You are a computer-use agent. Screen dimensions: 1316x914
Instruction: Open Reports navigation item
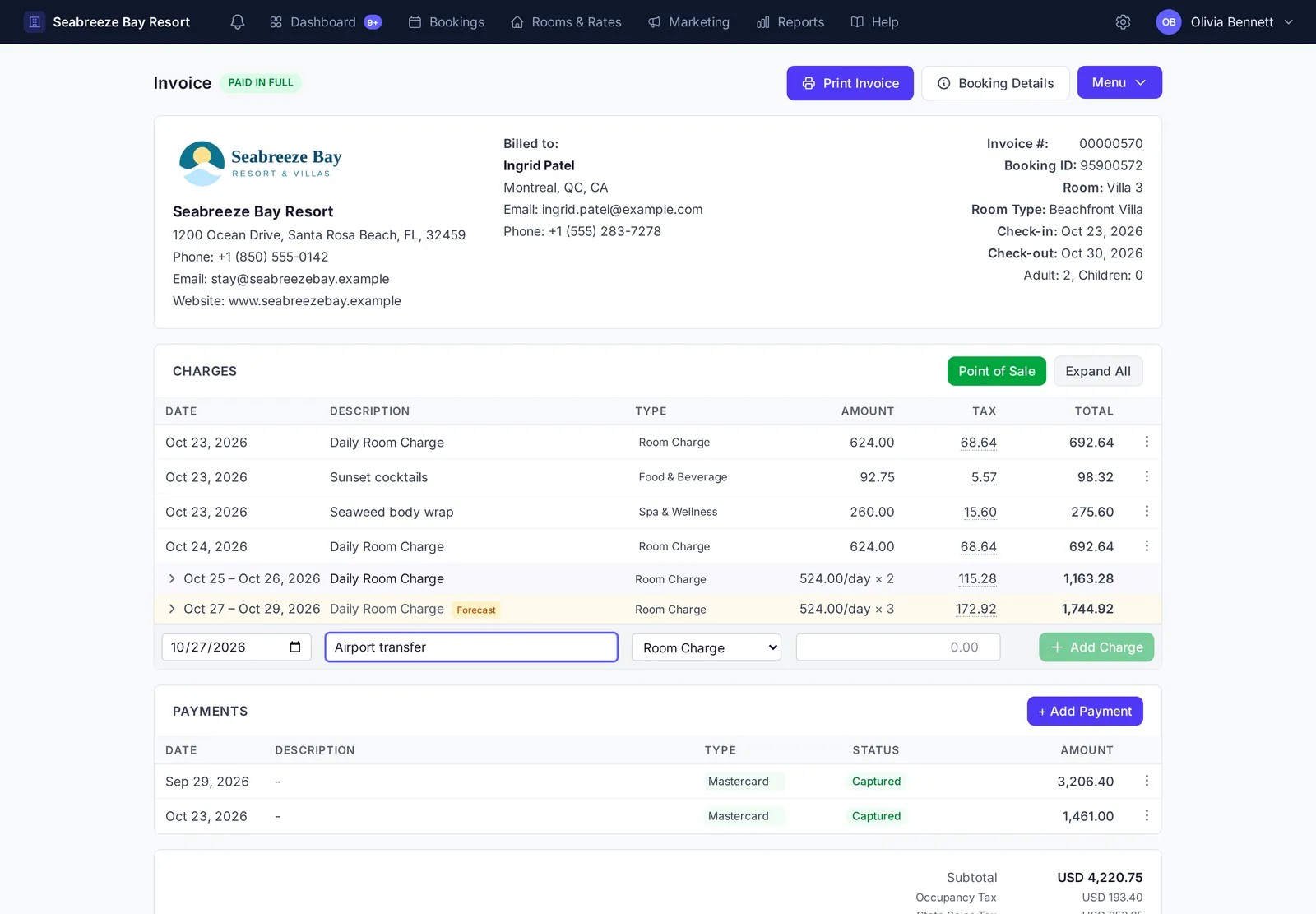790,22
